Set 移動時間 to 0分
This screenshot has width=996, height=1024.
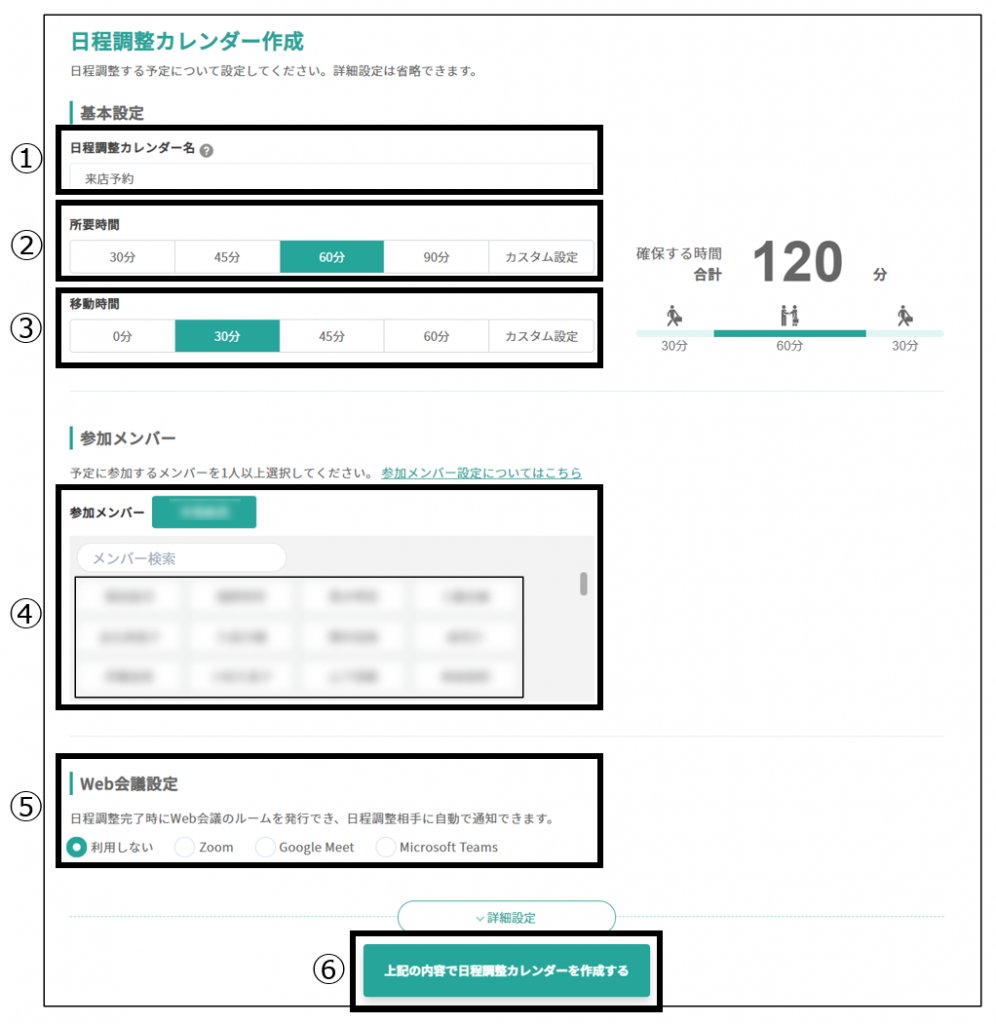pos(122,336)
